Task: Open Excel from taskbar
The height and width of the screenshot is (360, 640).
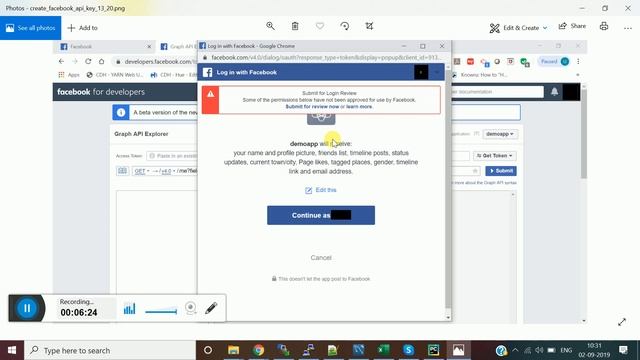Action: click(x=383, y=350)
